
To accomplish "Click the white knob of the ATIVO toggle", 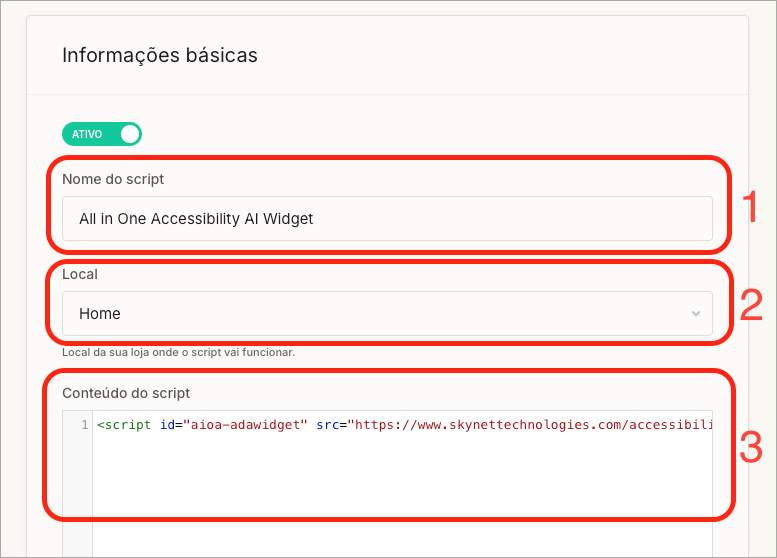I will pos(129,134).
